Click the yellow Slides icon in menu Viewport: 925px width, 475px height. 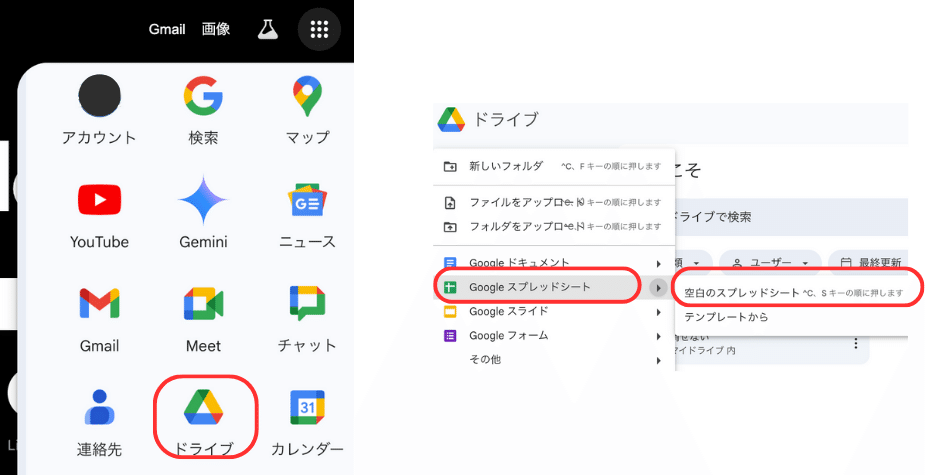(450, 312)
